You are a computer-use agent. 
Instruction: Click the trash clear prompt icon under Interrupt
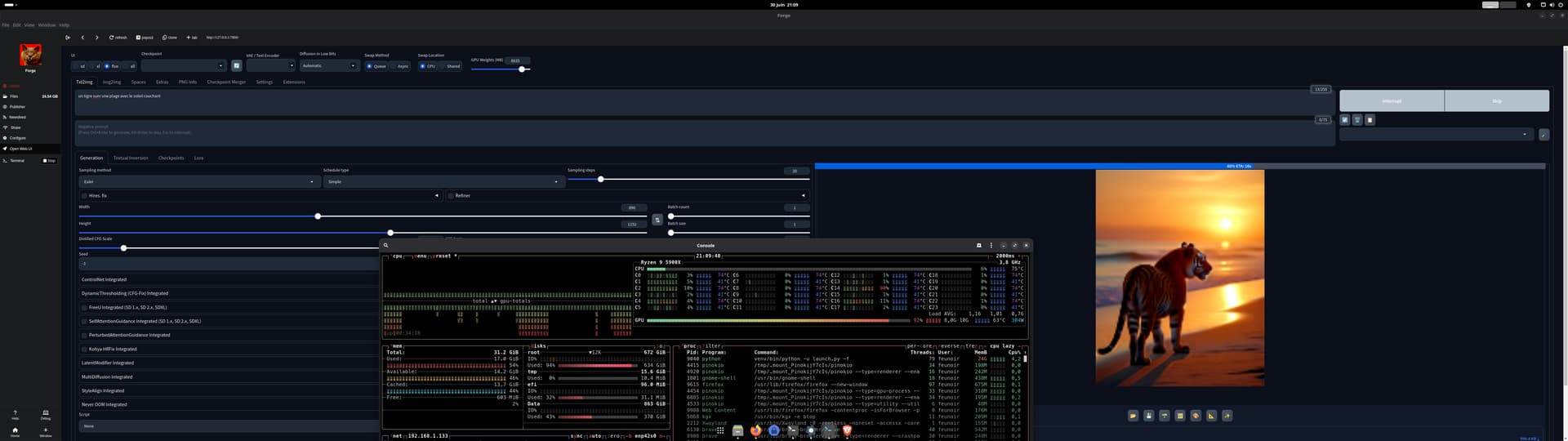pyautogui.click(x=1357, y=120)
